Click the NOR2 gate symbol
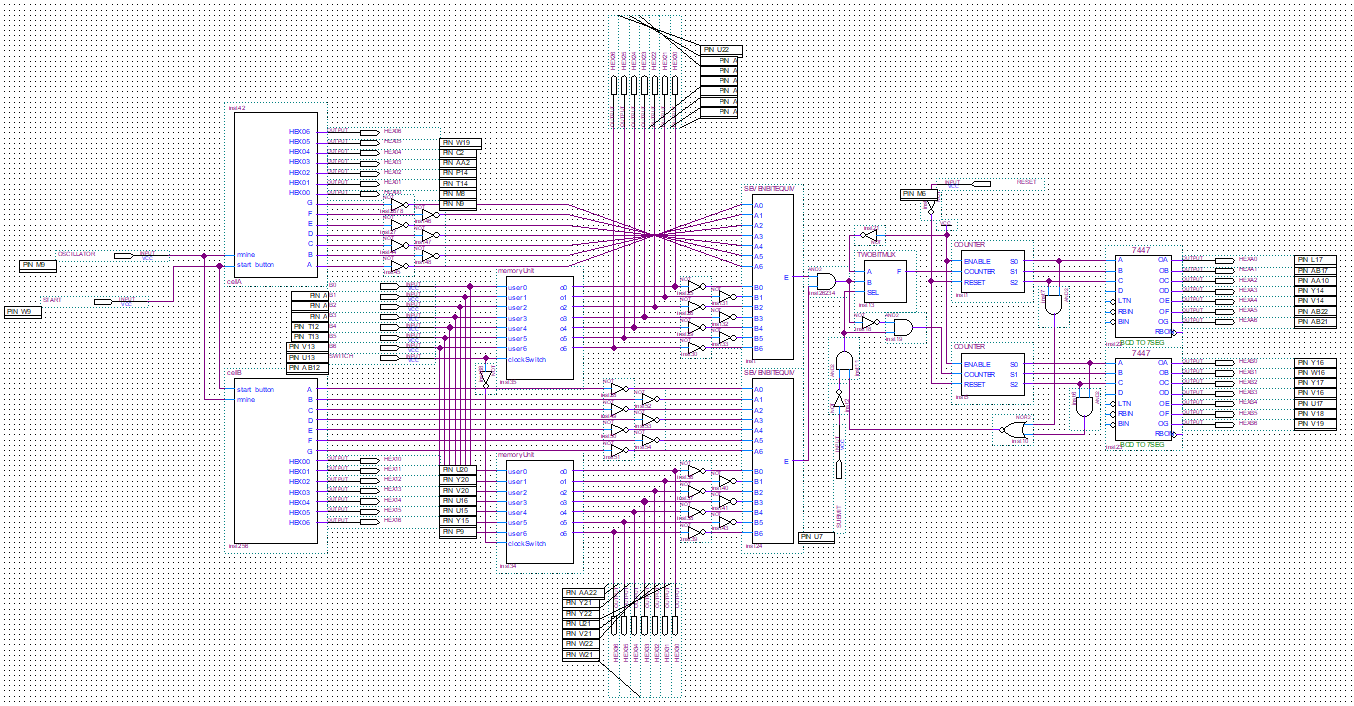This screenshot has height=706, width=1354. point(1012,431)
